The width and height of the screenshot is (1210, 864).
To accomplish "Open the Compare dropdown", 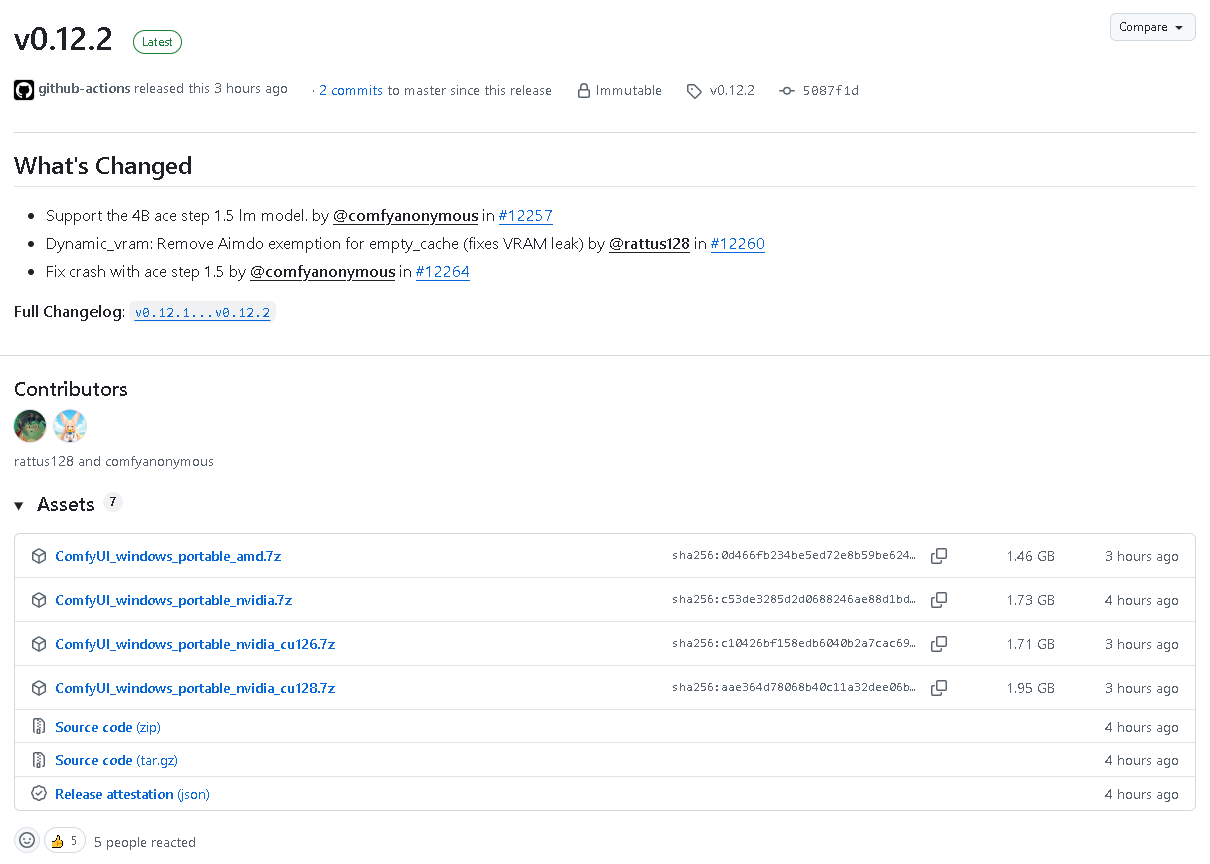I will [x=1152, y=27].
